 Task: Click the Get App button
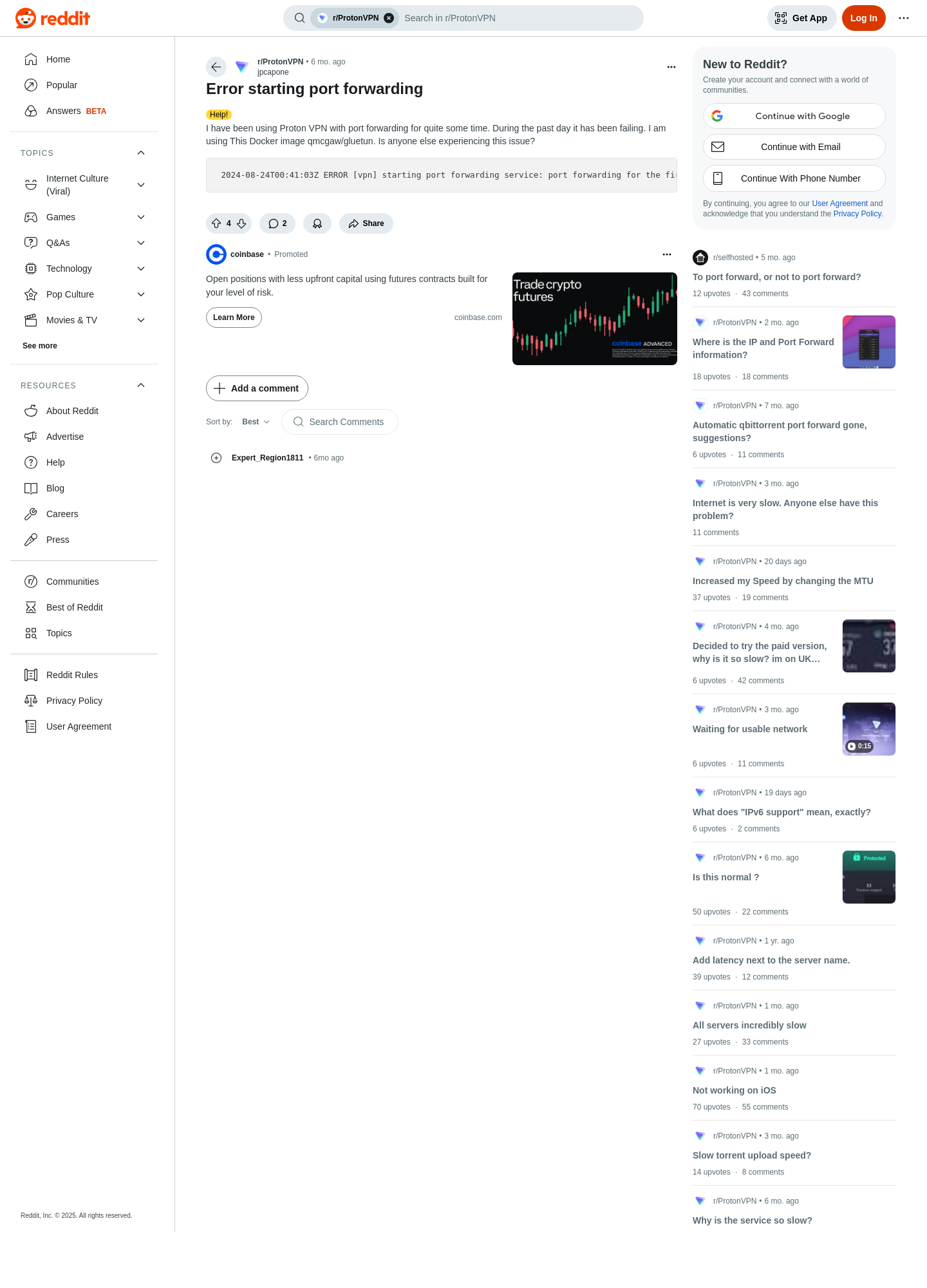pos(801,18)
